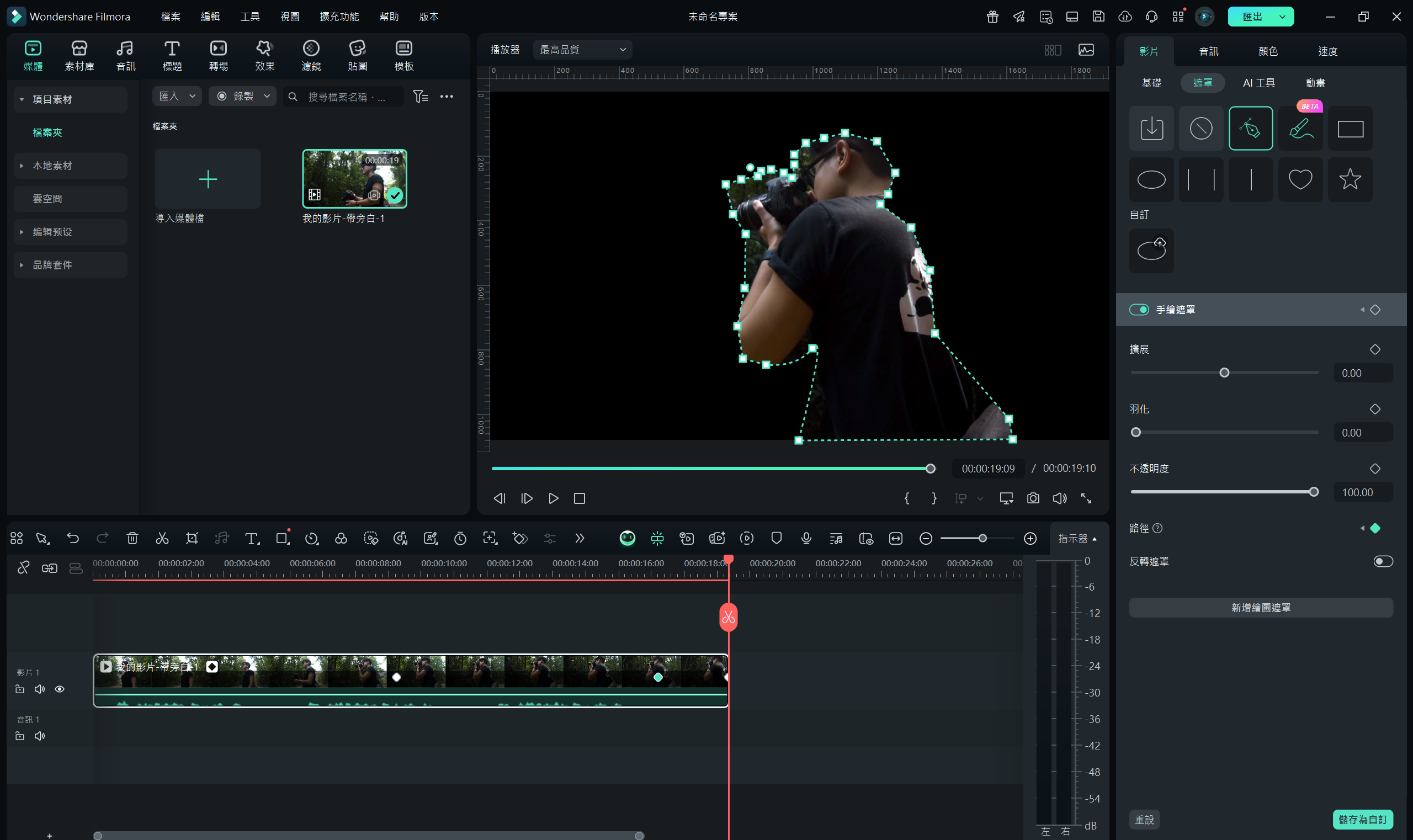1413x840 pixels.
Task: Open the Stickers (貼圖) panel
Action: [357, 56]
